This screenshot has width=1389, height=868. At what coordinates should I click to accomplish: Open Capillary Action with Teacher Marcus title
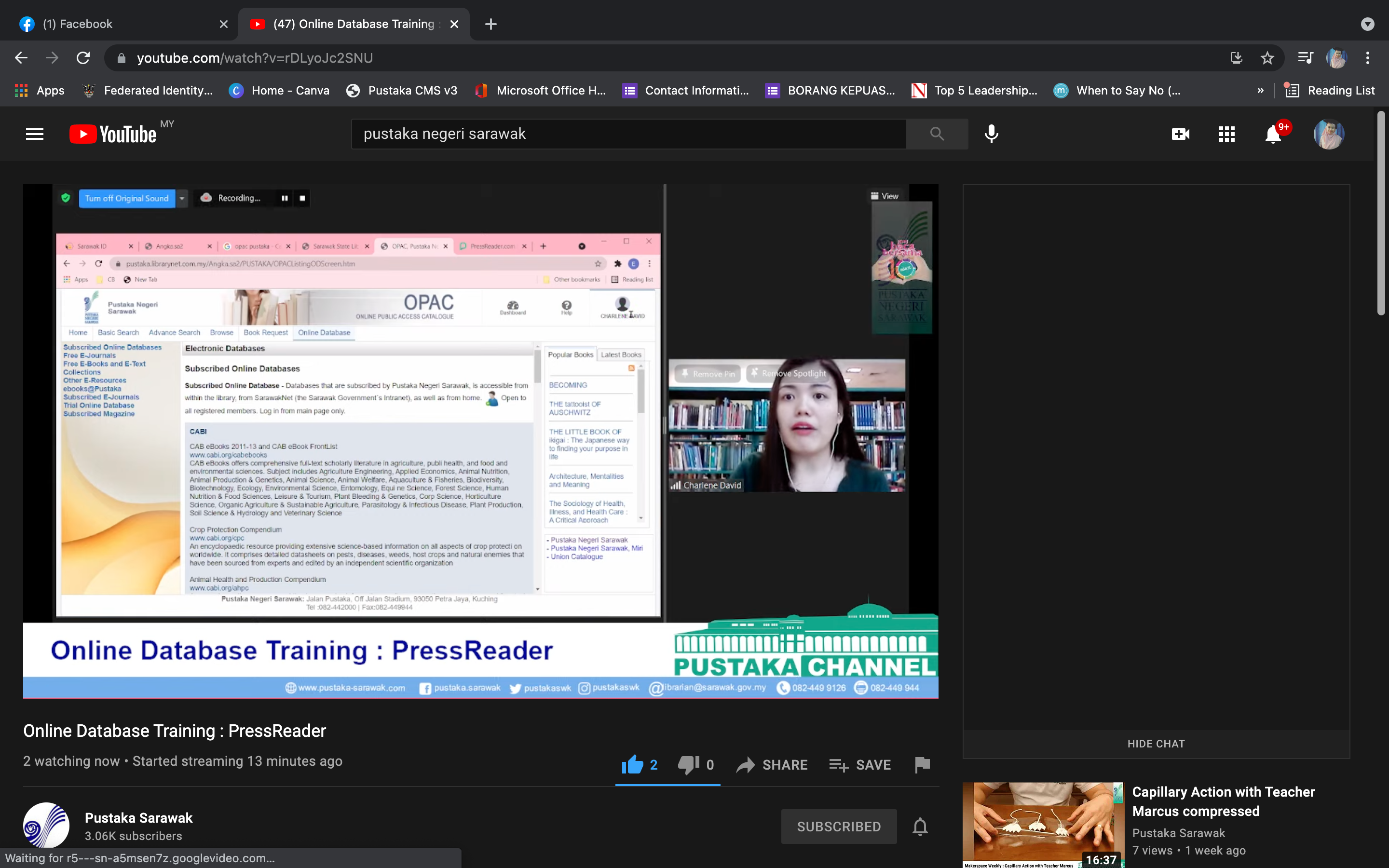pyautogui.click(x=1223, y=801)
